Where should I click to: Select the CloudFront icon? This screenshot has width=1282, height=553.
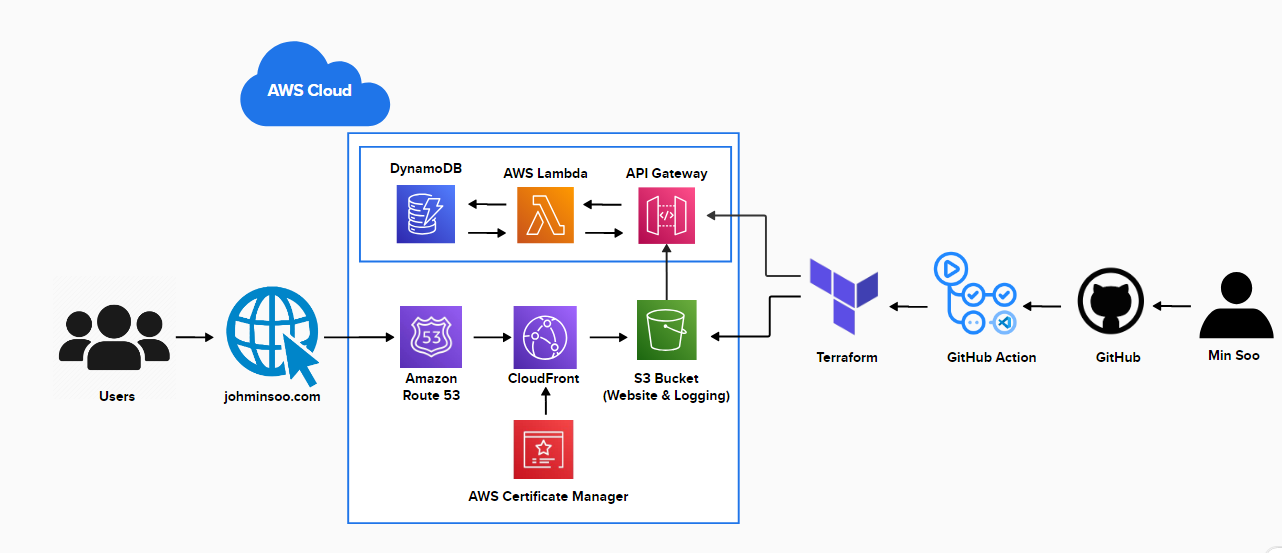pyautogui.click(x=545, y=337)
